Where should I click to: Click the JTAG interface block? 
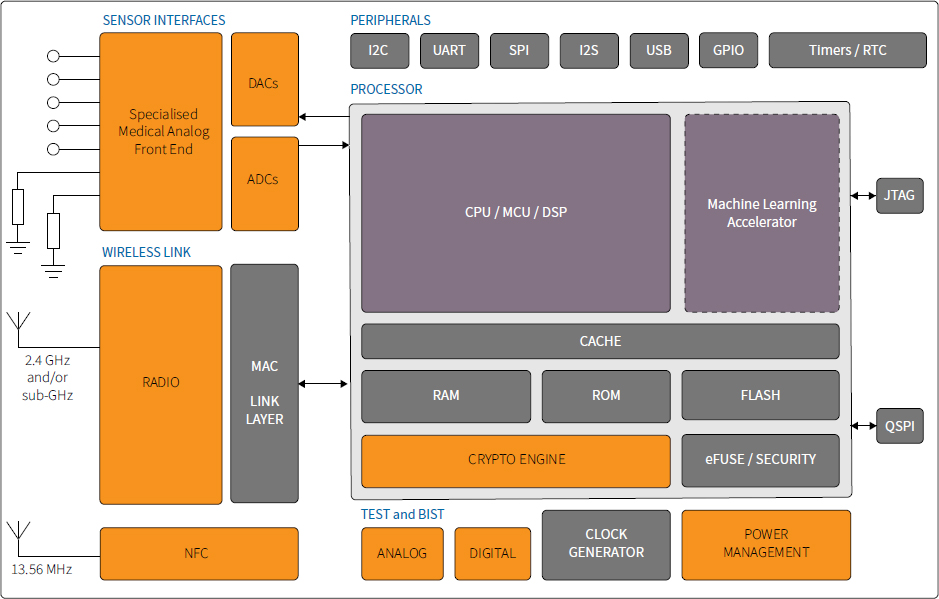point(899,195)
